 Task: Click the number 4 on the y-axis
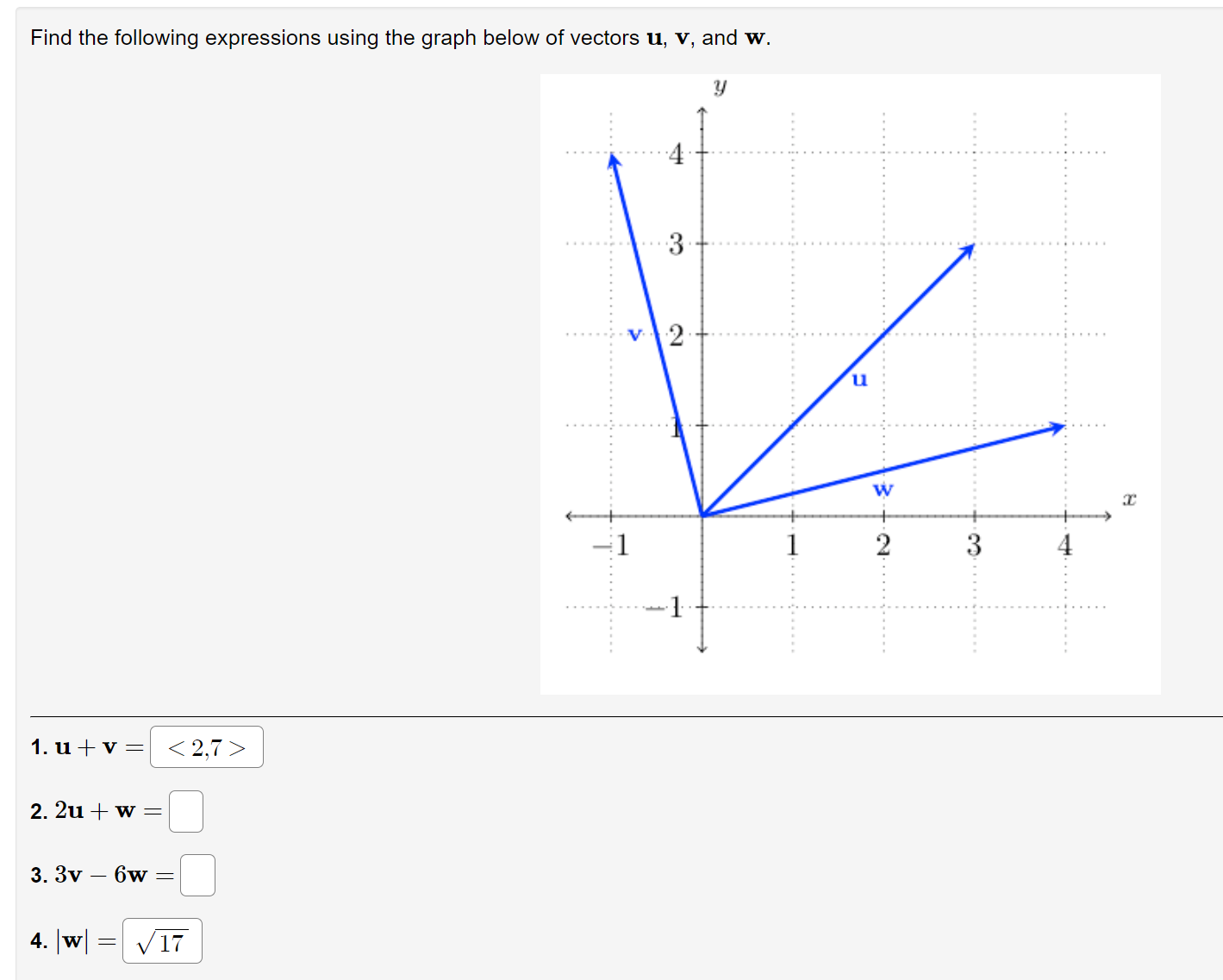[x=677, y=154]
